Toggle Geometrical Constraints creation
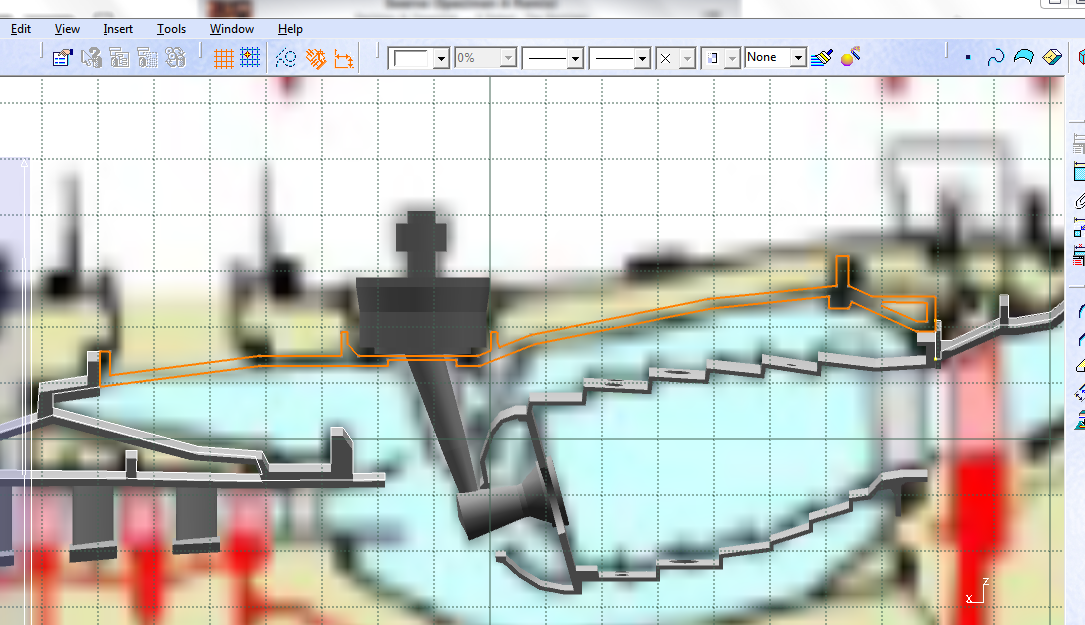1085x625 pixels. coord(316,58)
